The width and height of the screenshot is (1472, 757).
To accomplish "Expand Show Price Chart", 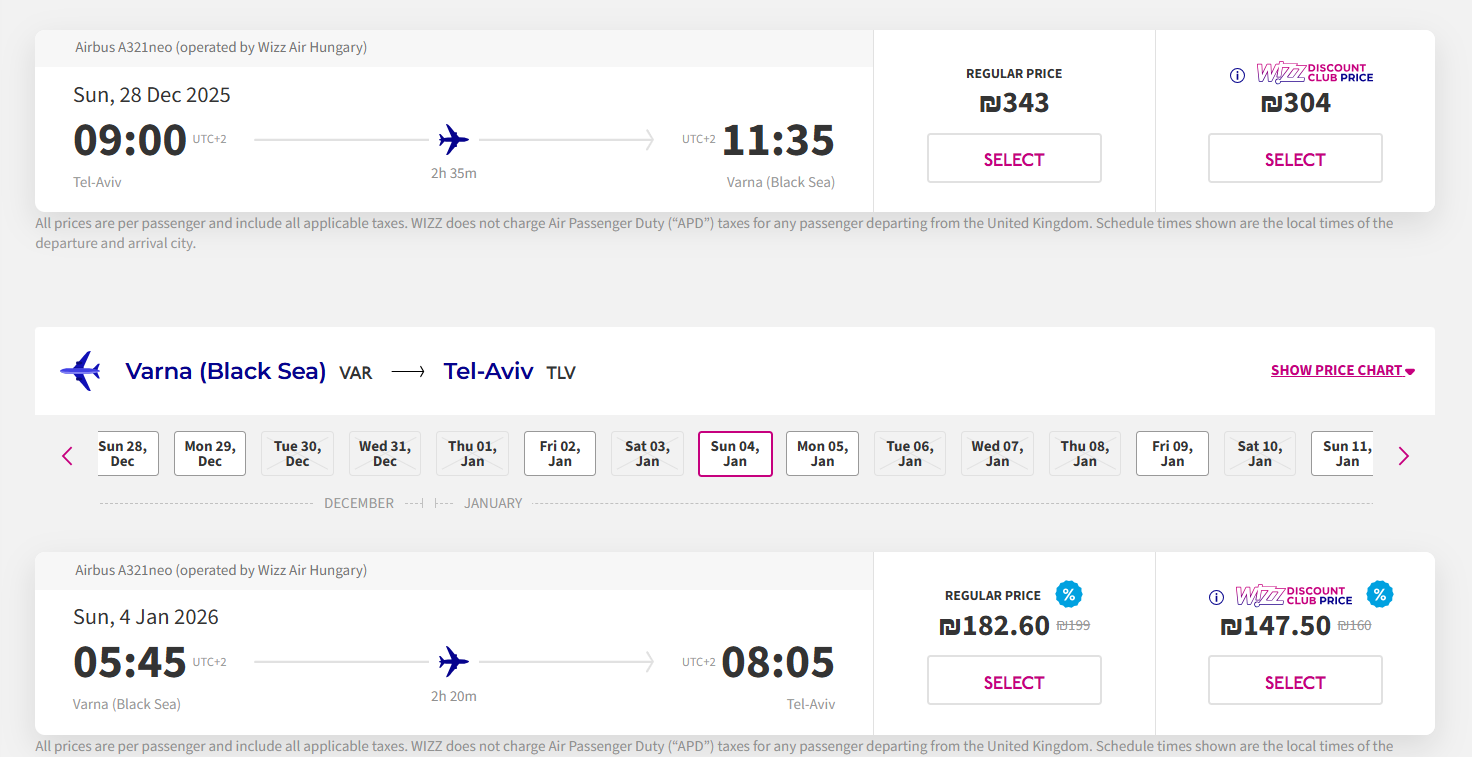I will coord(1342,371).
